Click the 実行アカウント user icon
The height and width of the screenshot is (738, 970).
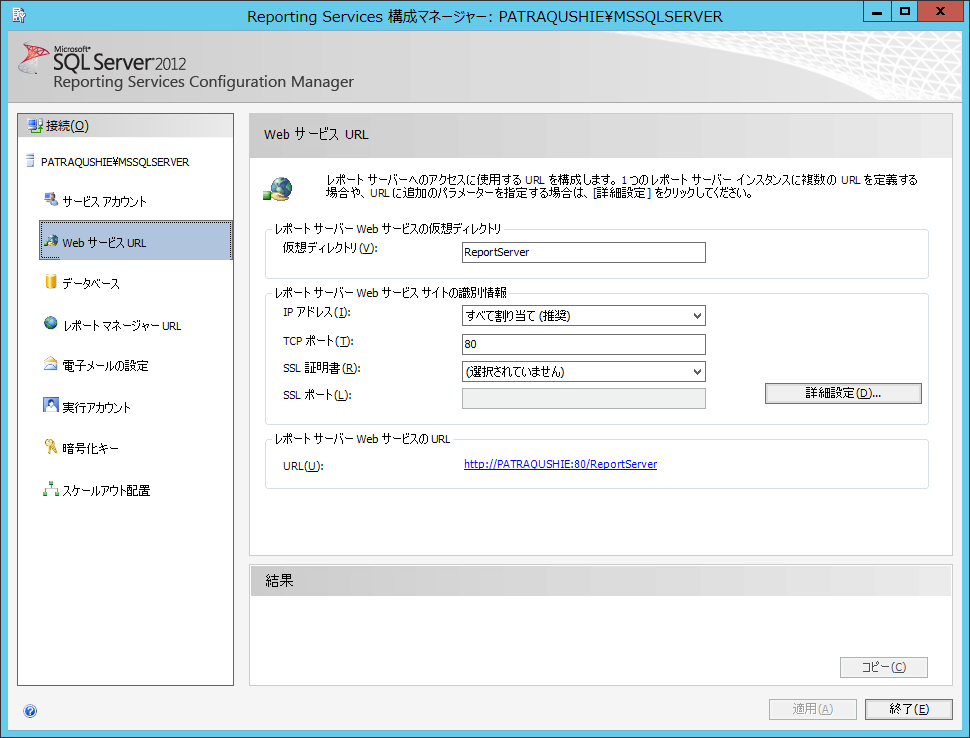(51, 405)
